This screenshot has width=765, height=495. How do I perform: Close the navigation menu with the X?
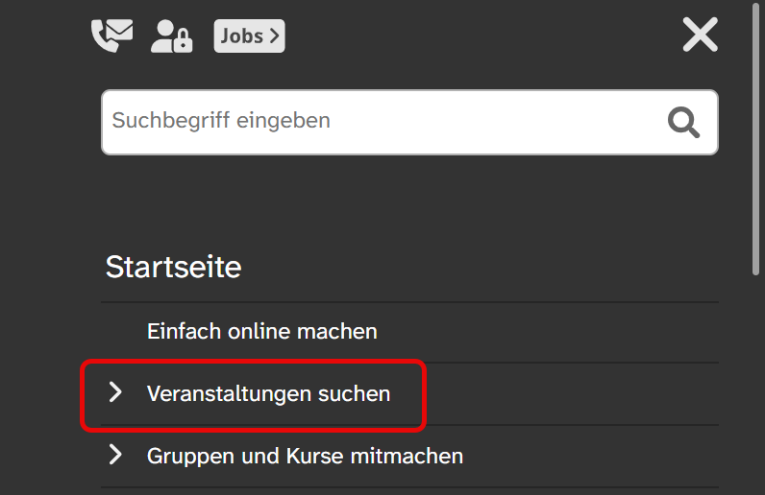(700, 35)
